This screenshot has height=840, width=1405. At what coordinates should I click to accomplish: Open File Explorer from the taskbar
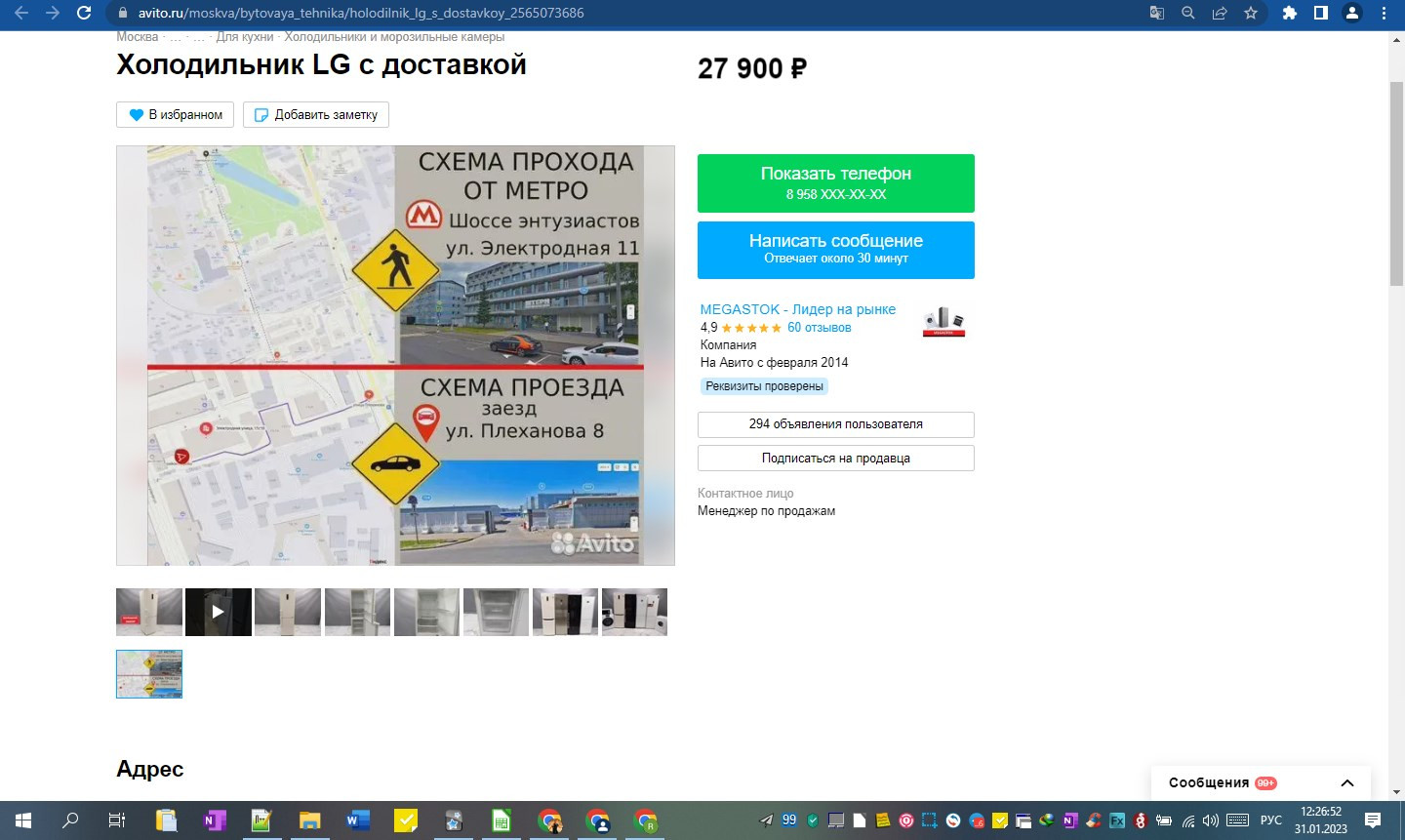pos(309,820)
